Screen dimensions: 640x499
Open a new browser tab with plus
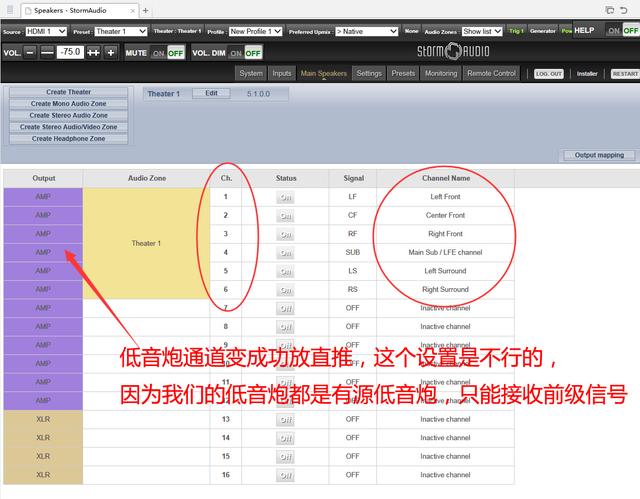[x=145, y=11]
